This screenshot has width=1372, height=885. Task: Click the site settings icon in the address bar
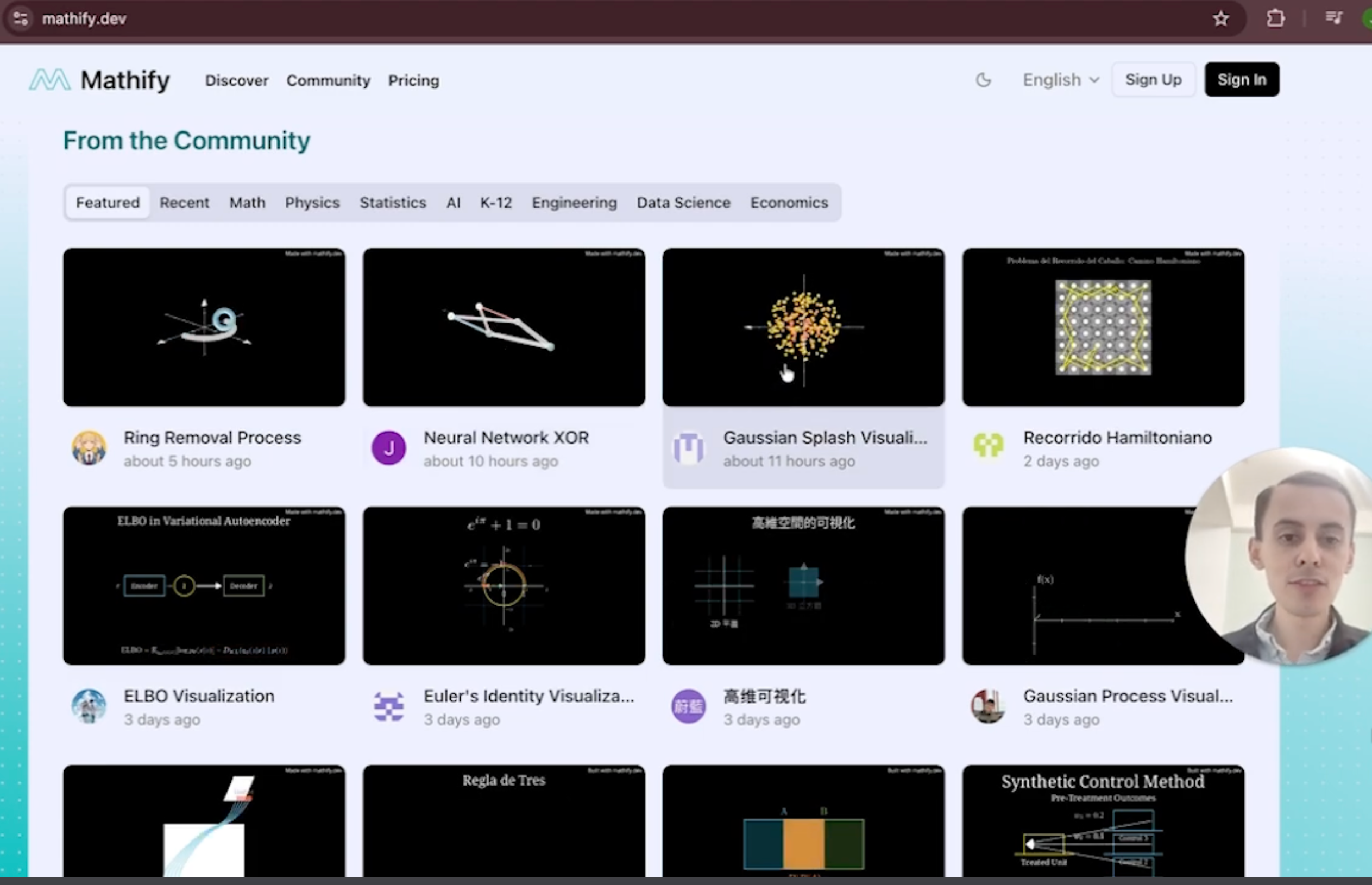(21, 19)
